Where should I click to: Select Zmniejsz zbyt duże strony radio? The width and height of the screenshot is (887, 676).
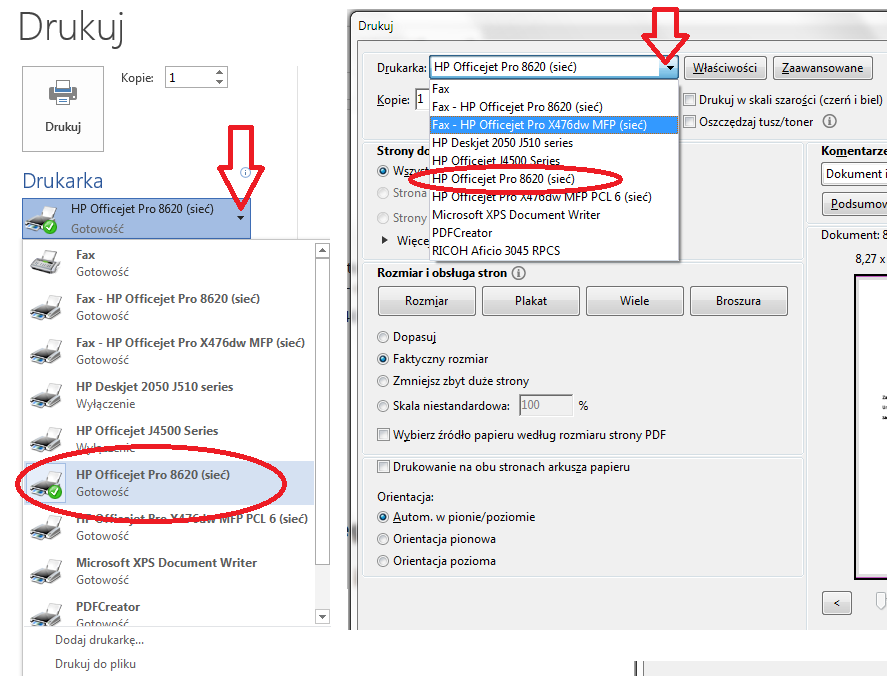tap(383, 381)
